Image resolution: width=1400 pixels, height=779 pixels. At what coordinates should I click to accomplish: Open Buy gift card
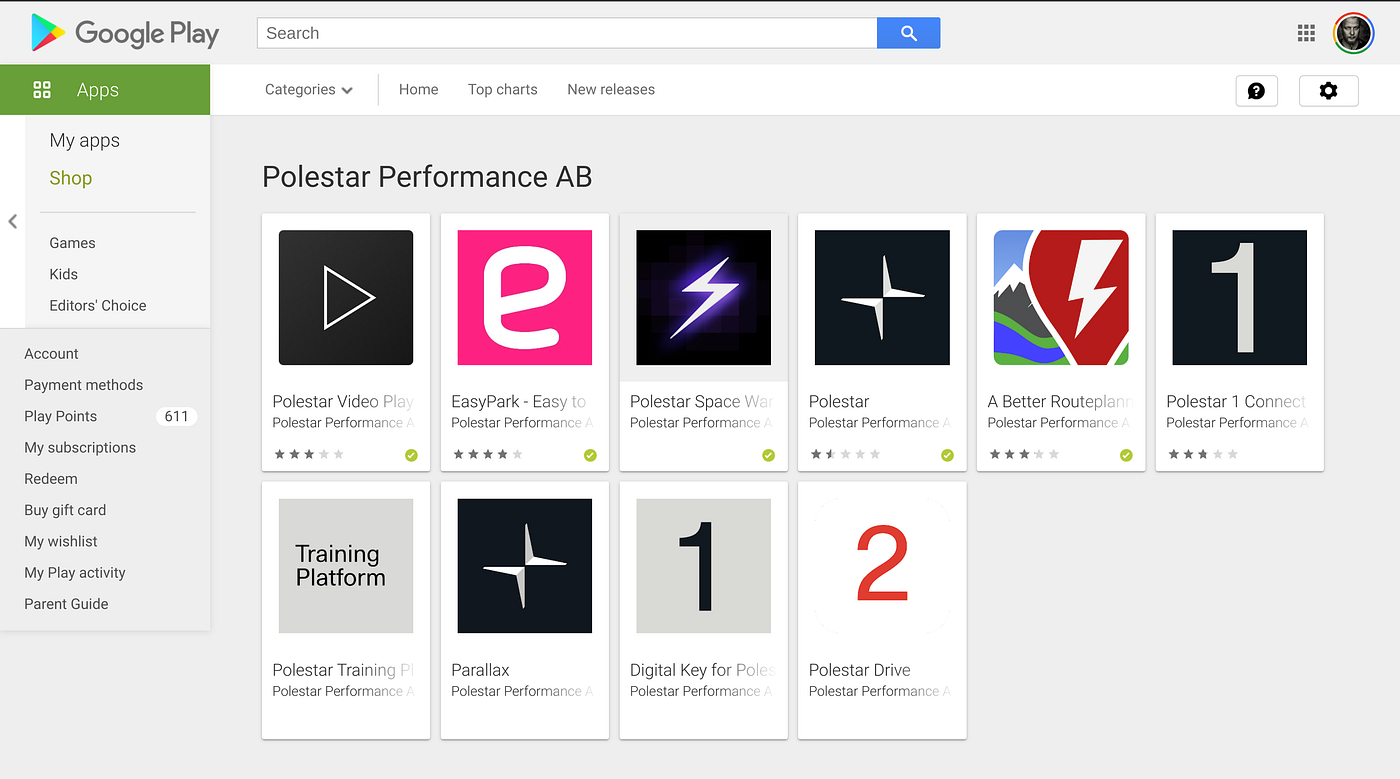tap(65, 510)
